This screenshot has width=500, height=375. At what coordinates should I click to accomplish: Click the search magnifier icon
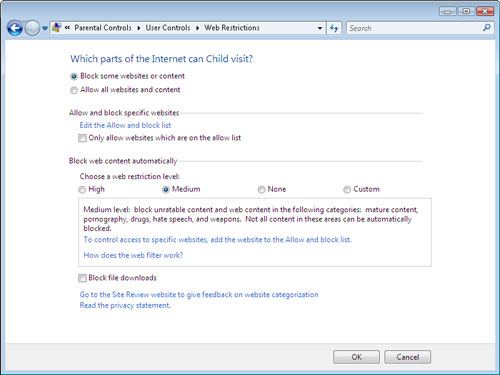click(487, 28)
